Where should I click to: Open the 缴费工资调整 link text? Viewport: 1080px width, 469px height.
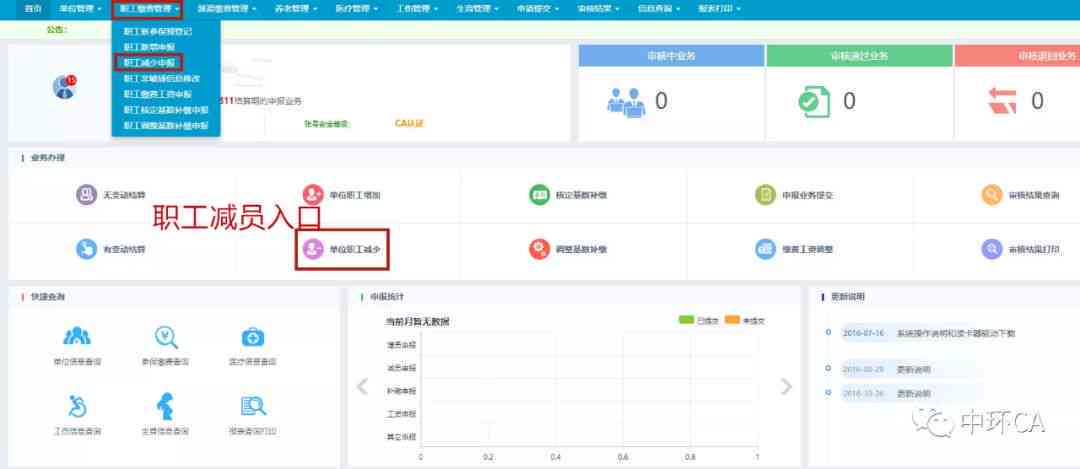pyautogui.click(x=807, y=249)
